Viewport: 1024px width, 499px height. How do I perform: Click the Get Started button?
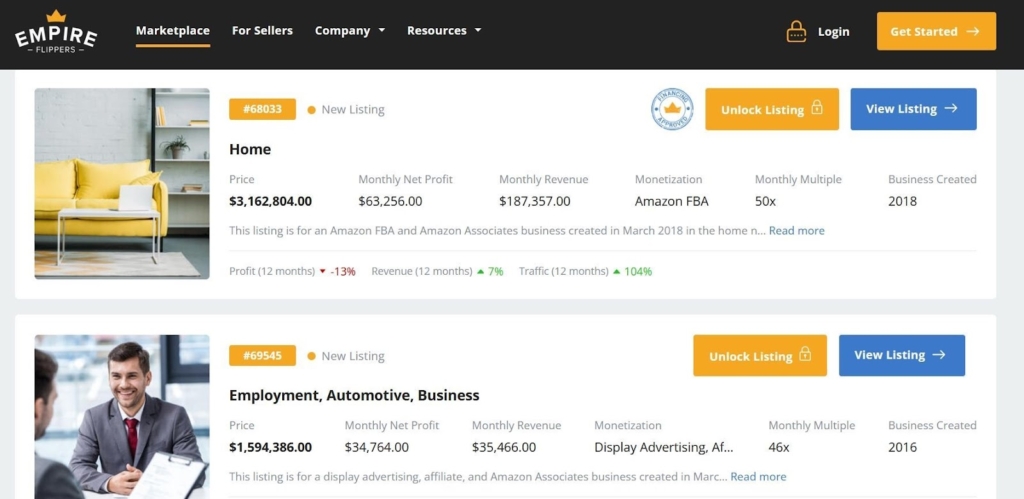coord(936,31)
